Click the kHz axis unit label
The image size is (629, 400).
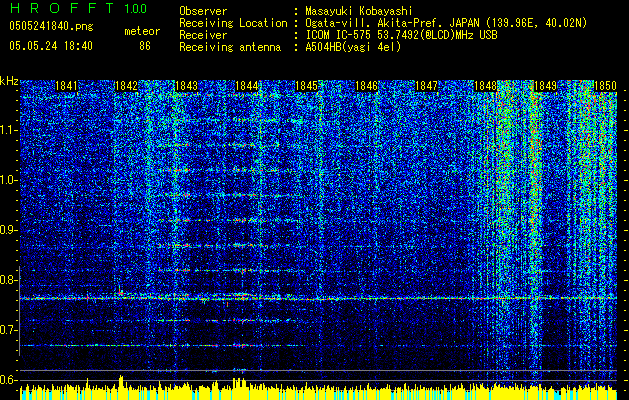click(x=9, y=81)
